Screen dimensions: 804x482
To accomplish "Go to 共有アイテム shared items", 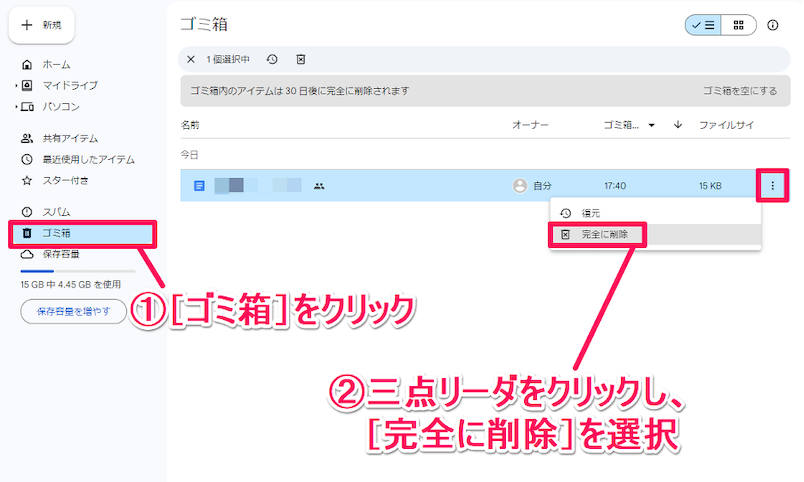I will [69, 138].
